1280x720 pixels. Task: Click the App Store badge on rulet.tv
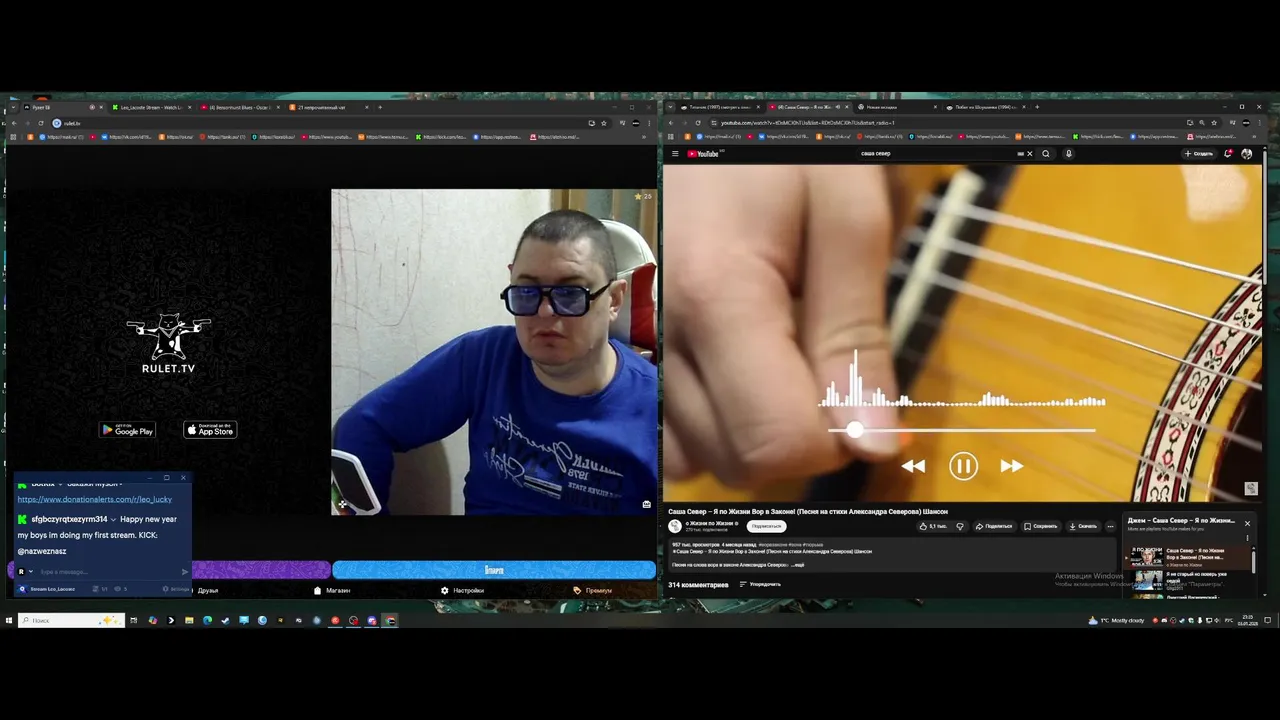click(x=210, y=430)
